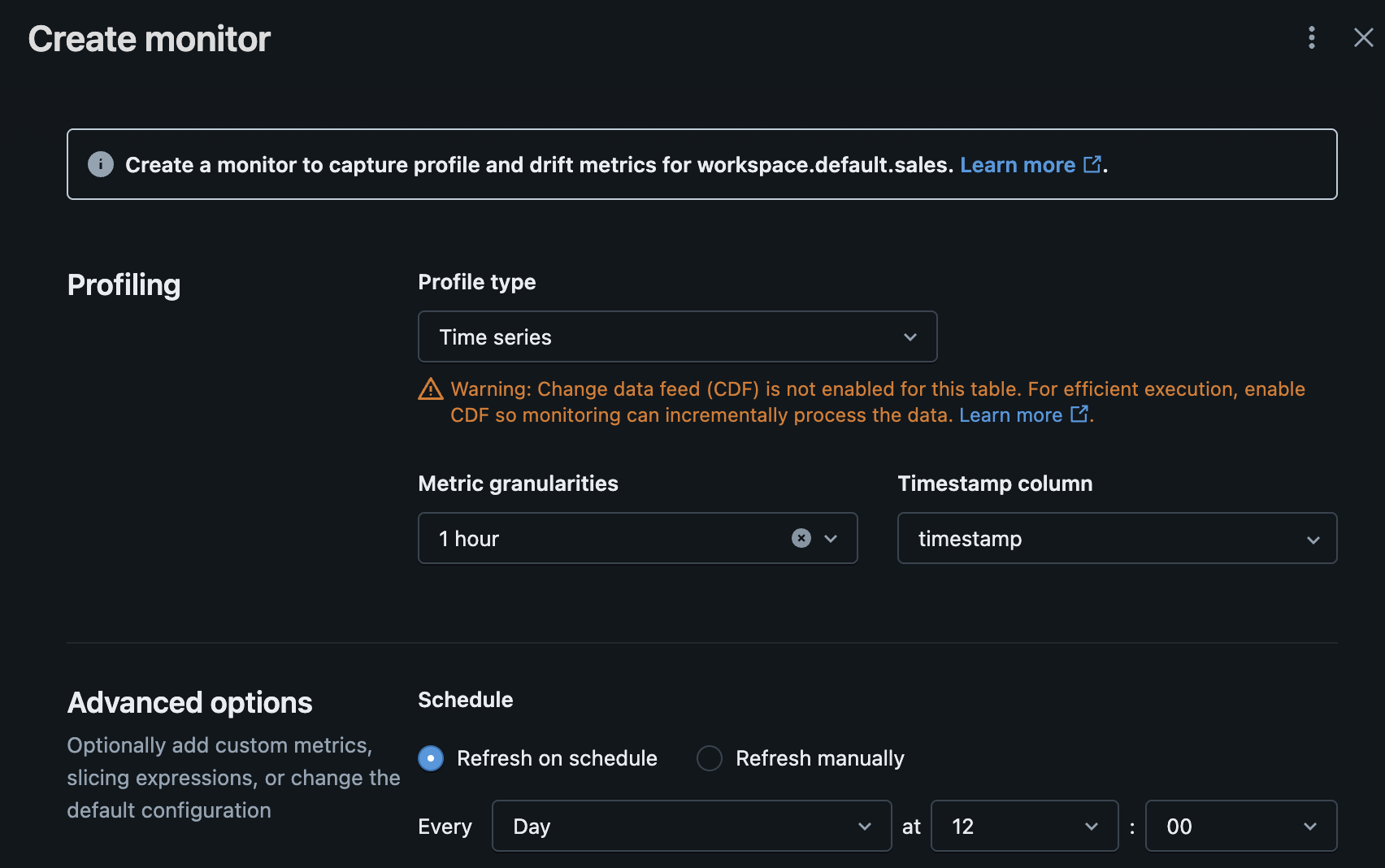Open the hour dropdown showing 12
This screenshot has height=868, width=1385.
click(1024, 826)
